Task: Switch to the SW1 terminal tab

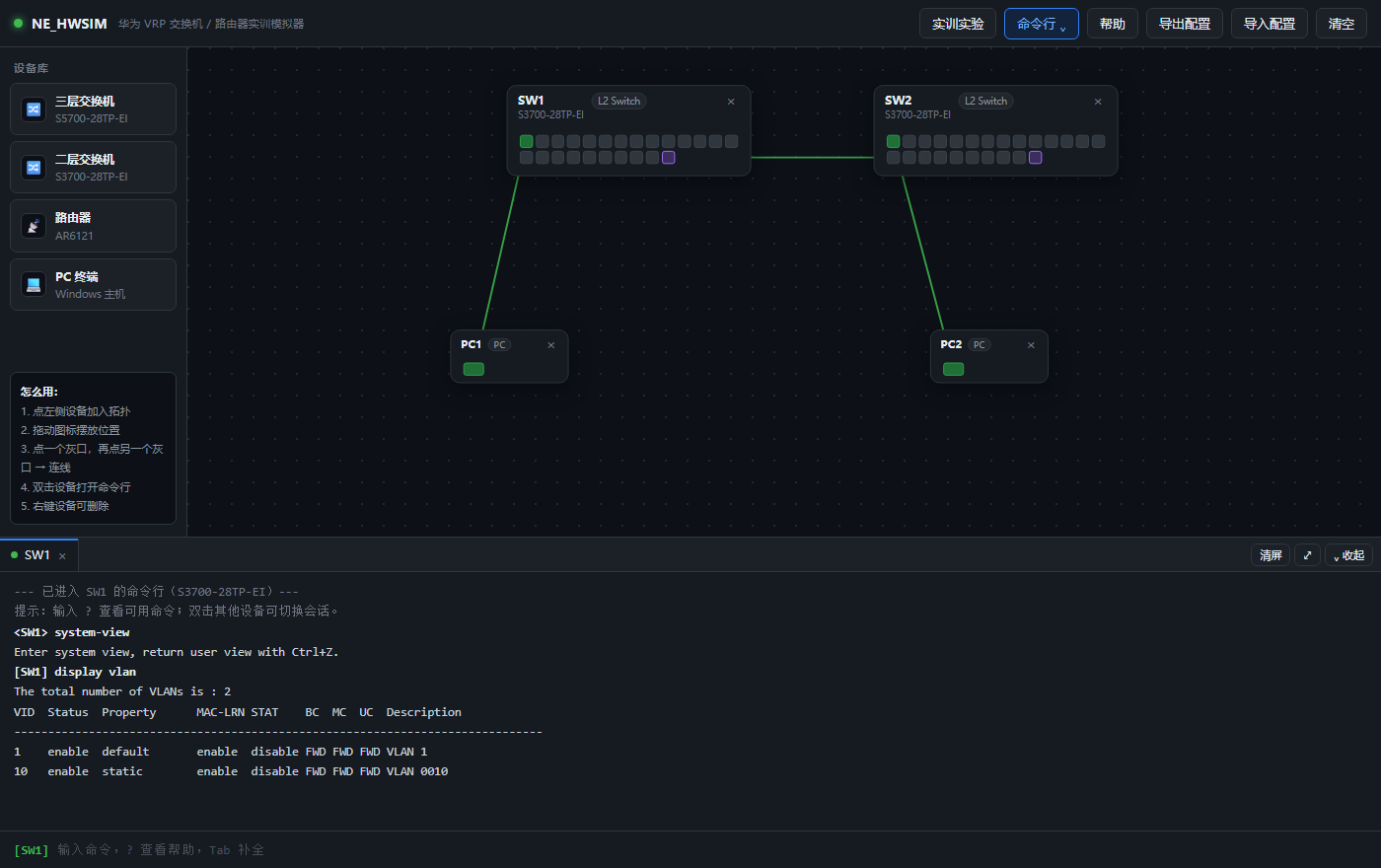Action: pos(36,555)
